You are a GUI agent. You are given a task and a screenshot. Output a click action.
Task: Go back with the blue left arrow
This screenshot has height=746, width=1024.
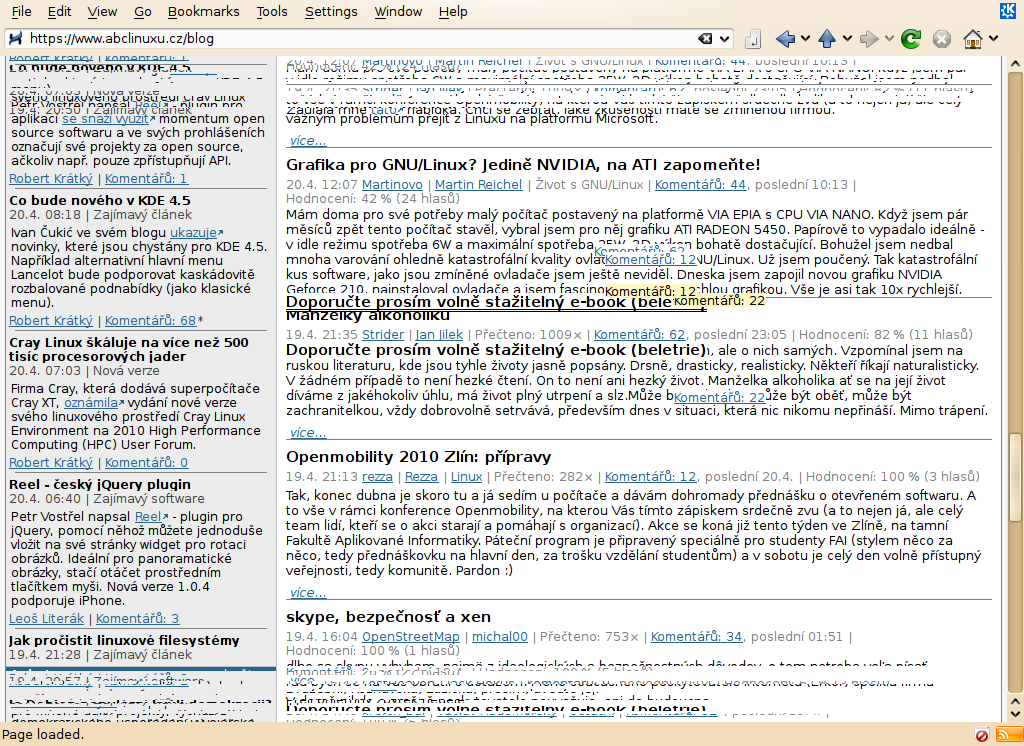coord(786,39)
